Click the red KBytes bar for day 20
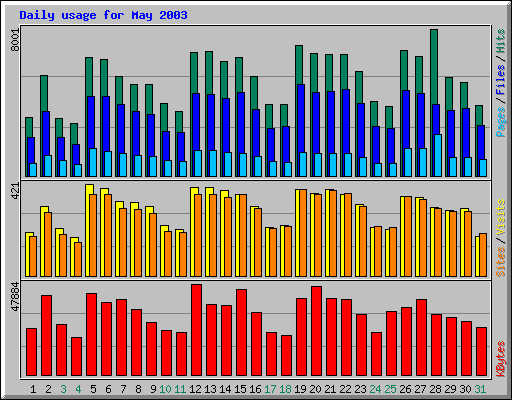Image resolution: width=512 pixels, height=400 pixels. tap(316, 331)
